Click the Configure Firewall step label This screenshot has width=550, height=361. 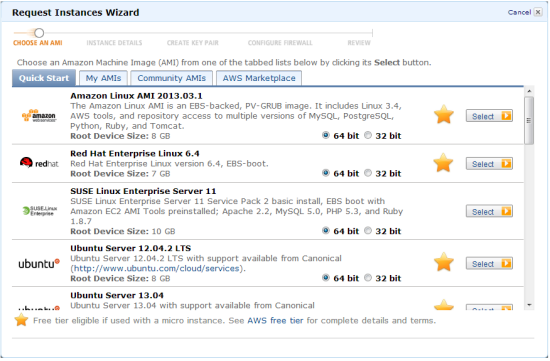tap(280, 43)
